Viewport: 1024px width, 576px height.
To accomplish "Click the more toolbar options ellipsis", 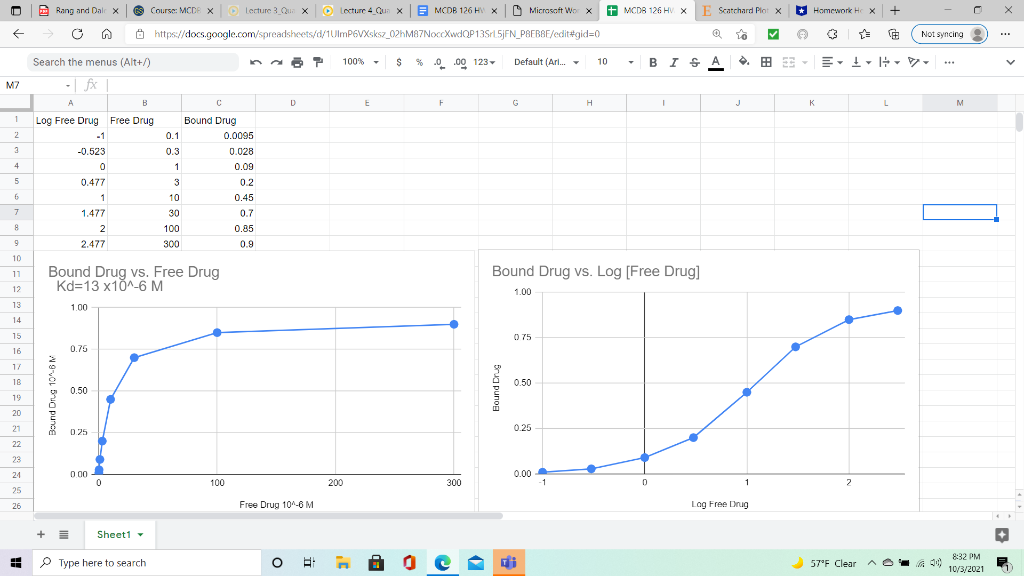I will (x=949, y=62).
